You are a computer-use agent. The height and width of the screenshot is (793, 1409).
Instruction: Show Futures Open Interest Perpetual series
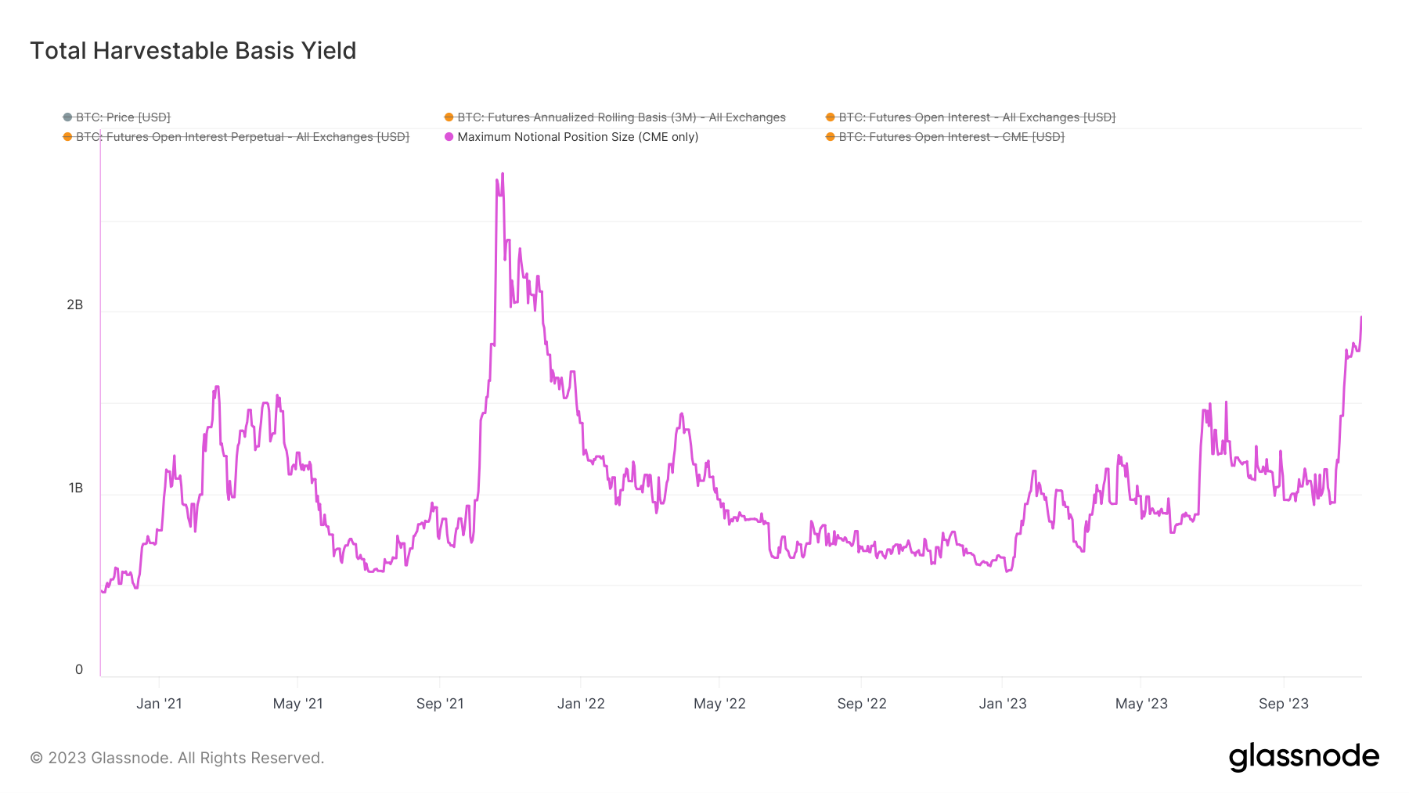pyautogui.click(x=242, y=137)
